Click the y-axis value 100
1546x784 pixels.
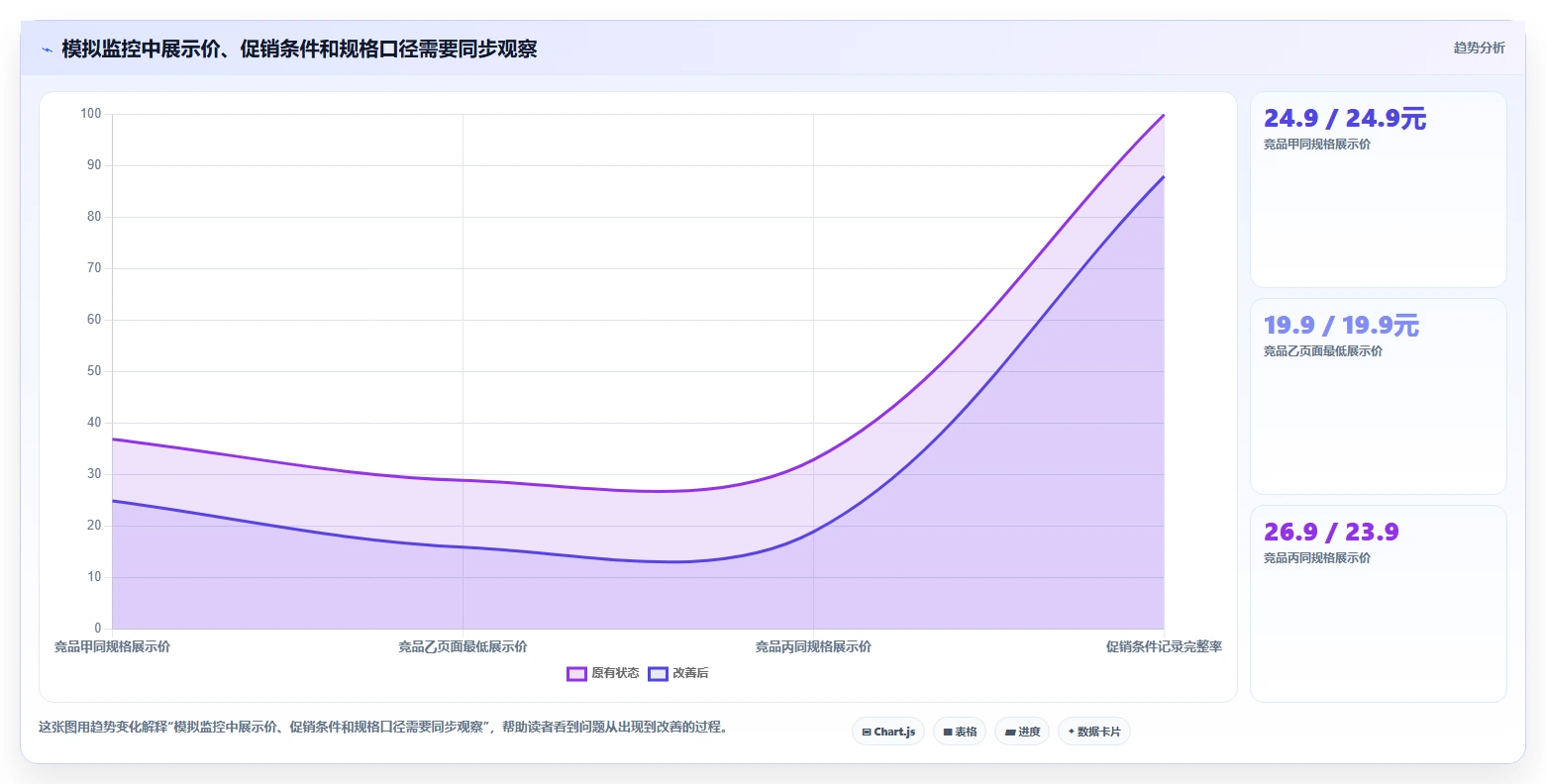pyautogui.click(x=91, y=114)
